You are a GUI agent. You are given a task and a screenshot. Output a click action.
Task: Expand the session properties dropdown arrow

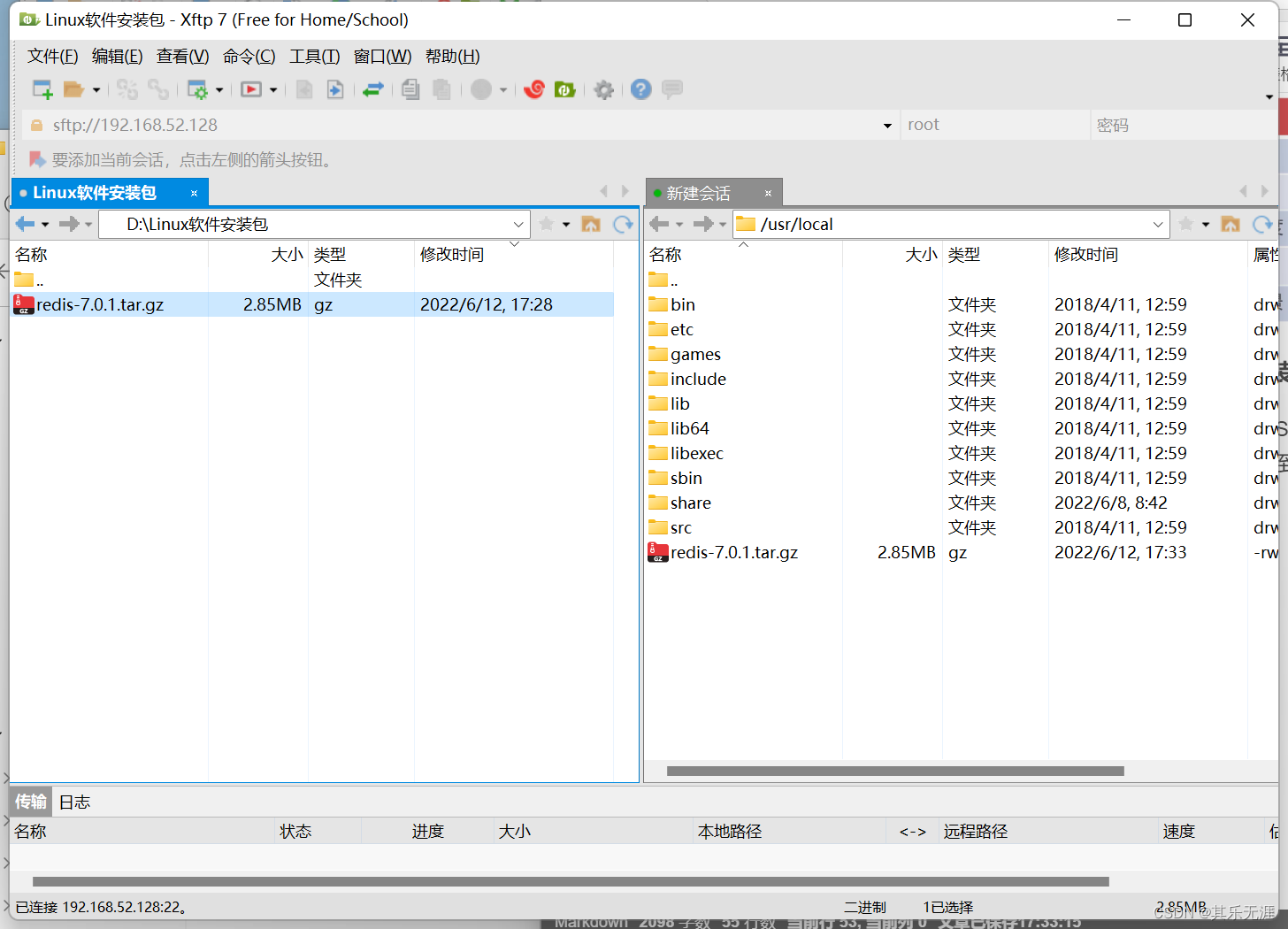pyautogui.click(x=219, y=90)
